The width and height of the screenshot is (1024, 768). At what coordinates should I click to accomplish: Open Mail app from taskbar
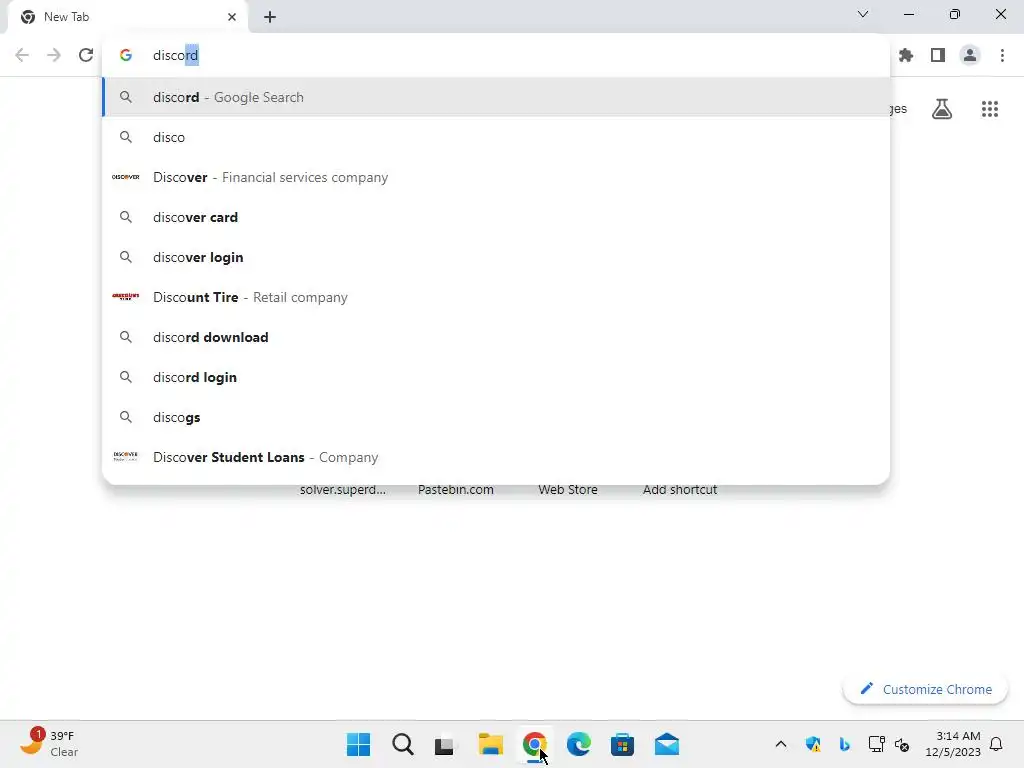(x=667, y=744)
